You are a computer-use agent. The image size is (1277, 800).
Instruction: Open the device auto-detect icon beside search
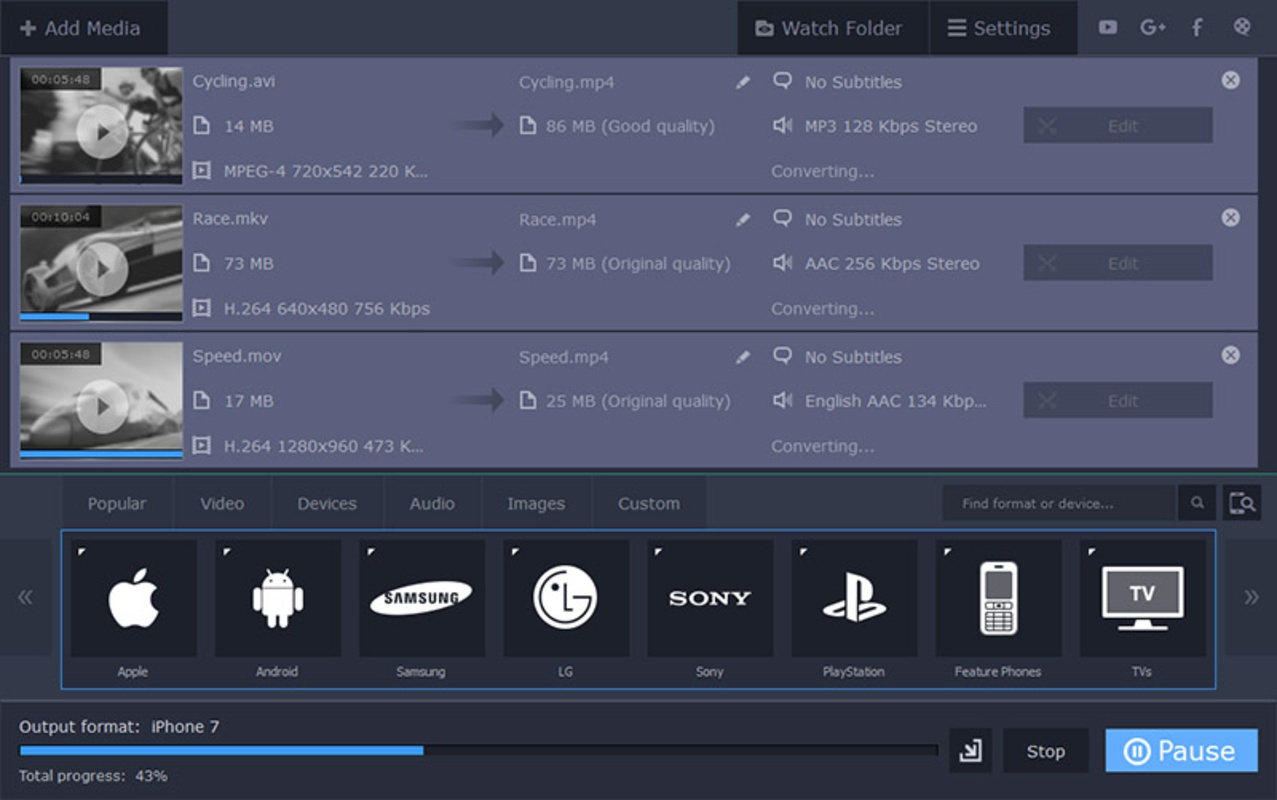pos(1242,503)
